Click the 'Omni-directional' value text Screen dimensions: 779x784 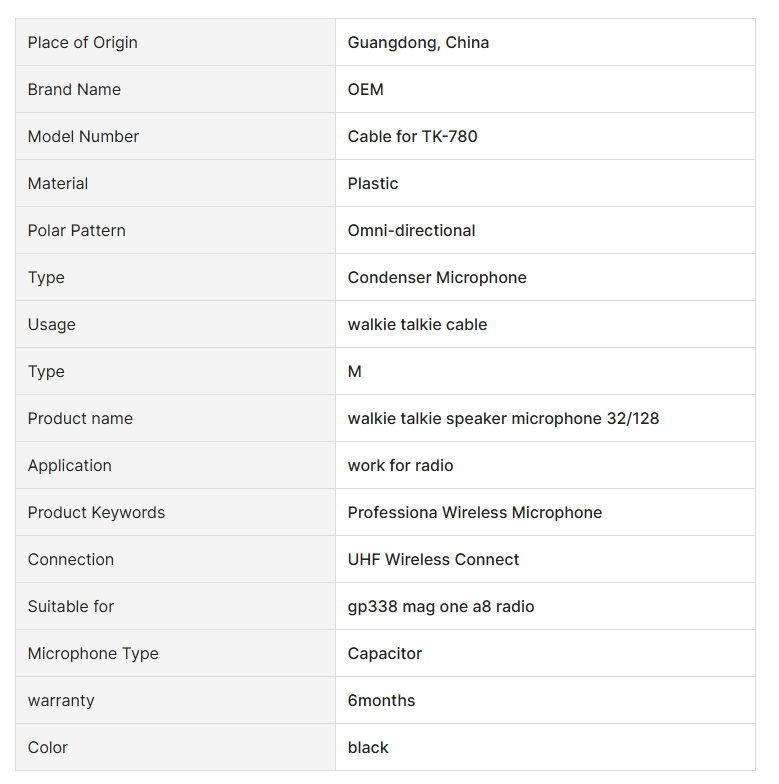click(x=411, y=230)
